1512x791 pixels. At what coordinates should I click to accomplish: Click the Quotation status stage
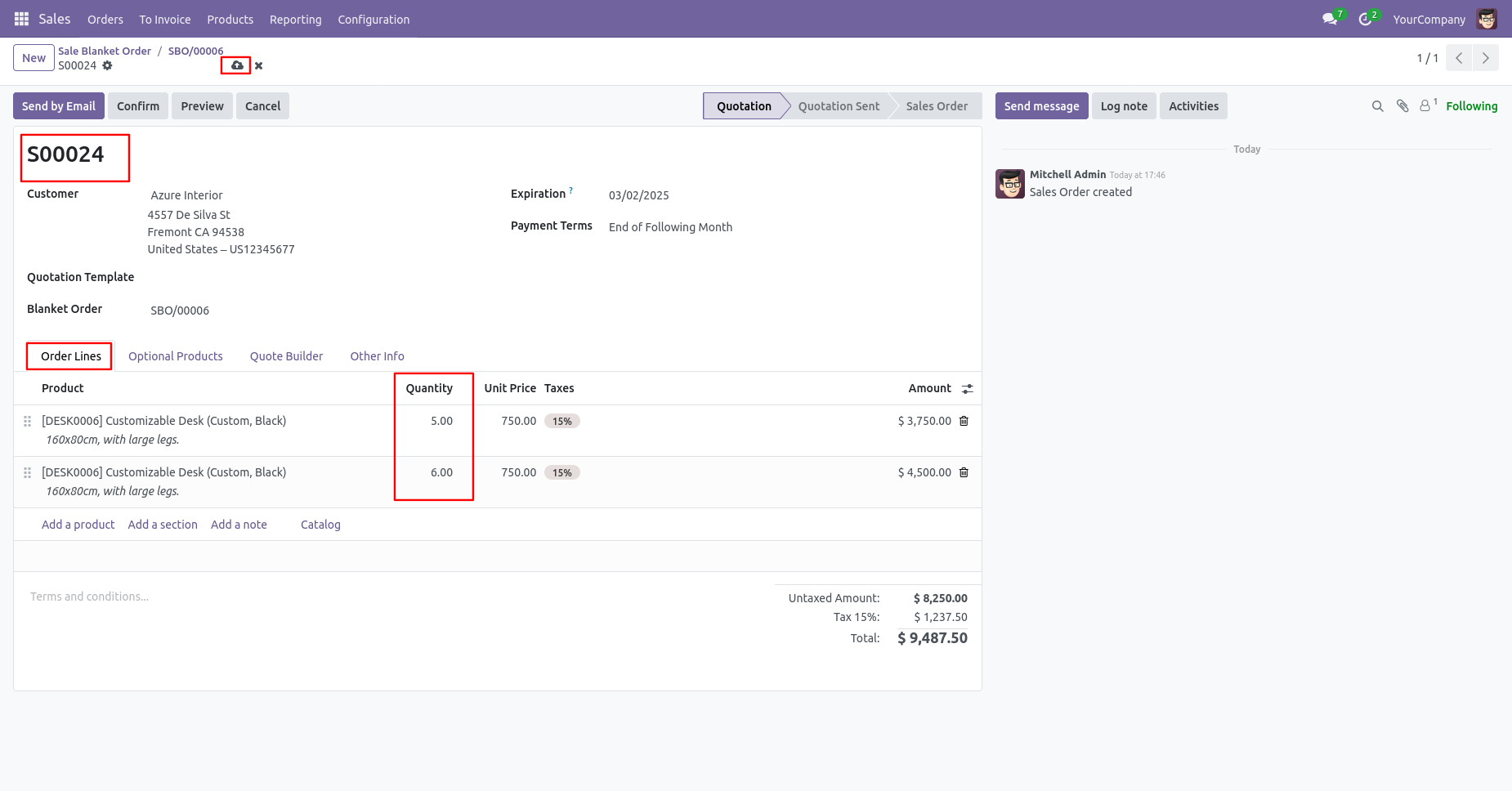[744, 106]
